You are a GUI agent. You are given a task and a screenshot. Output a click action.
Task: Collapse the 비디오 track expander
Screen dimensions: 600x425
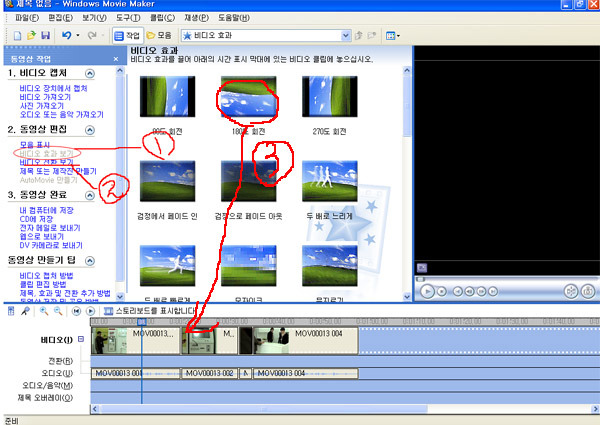click(81, 339)
